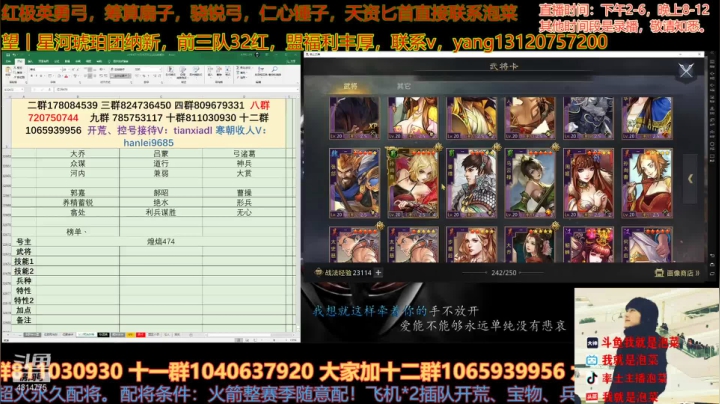This screenshot has height=404, width=720.
Task: Select the yellow sheet tab in Excel
Action: 130,335
